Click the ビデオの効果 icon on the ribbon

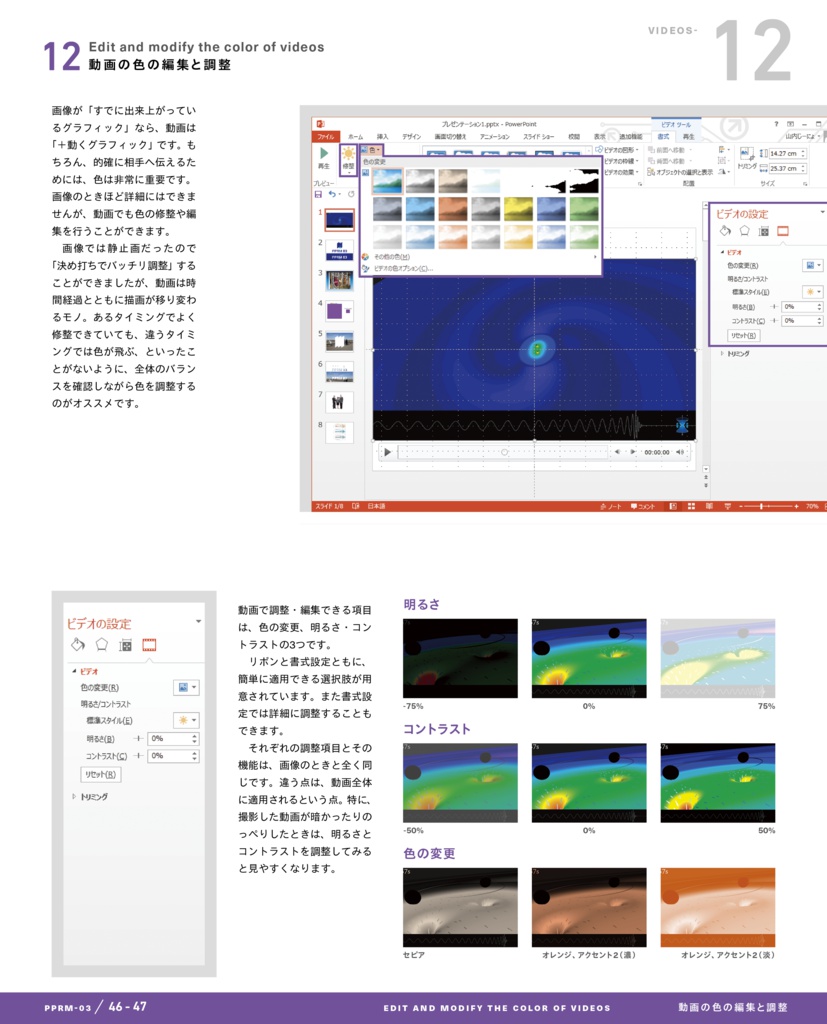(618, 171)
